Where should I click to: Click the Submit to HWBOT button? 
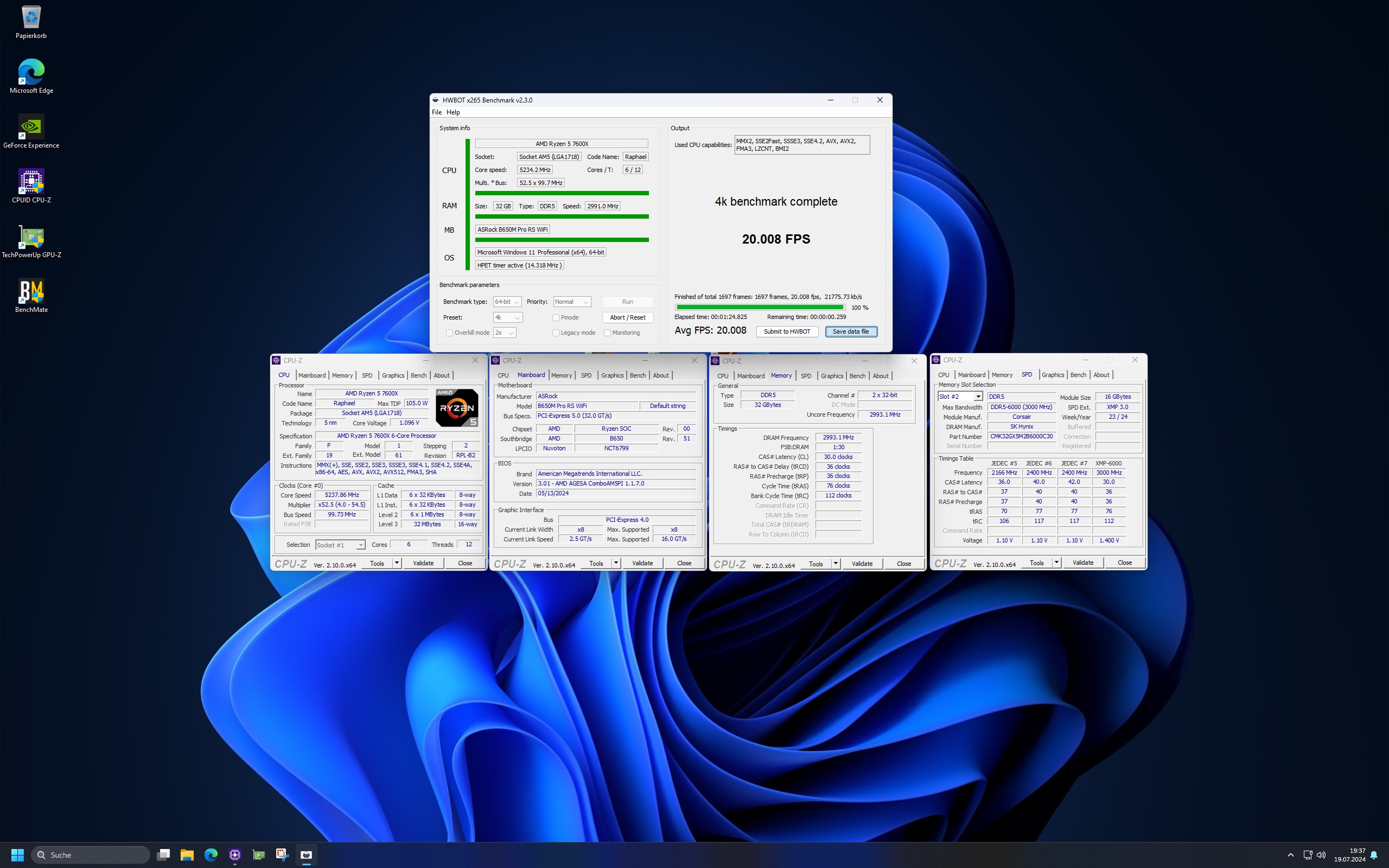[787, 332]
